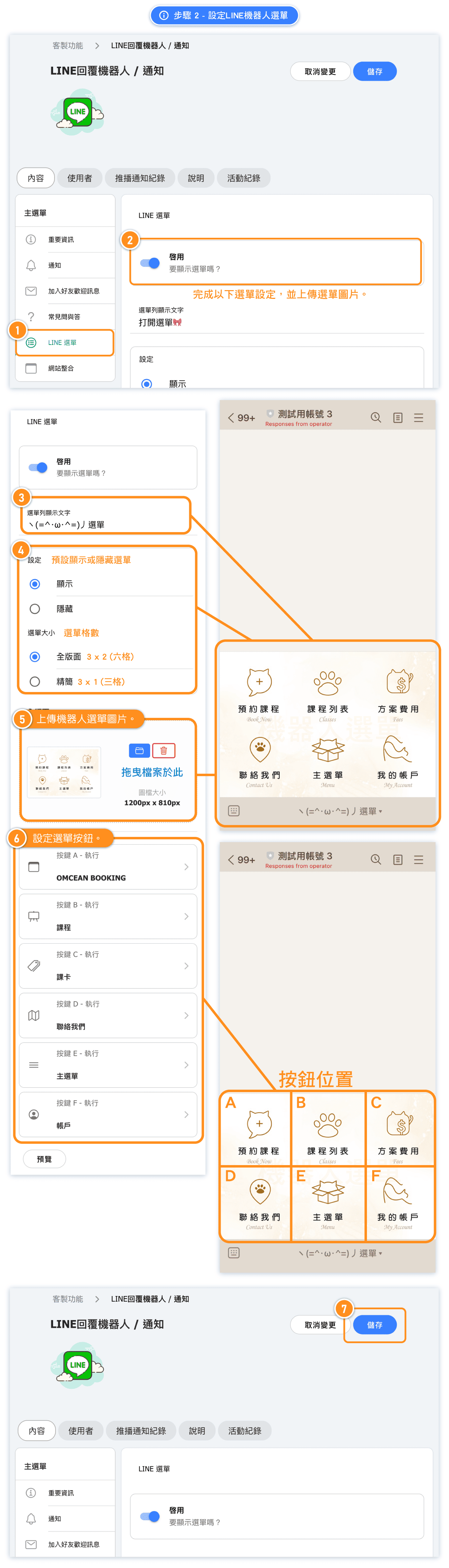Select the 全版面 3 x 2 radio button

coord(35,657)
